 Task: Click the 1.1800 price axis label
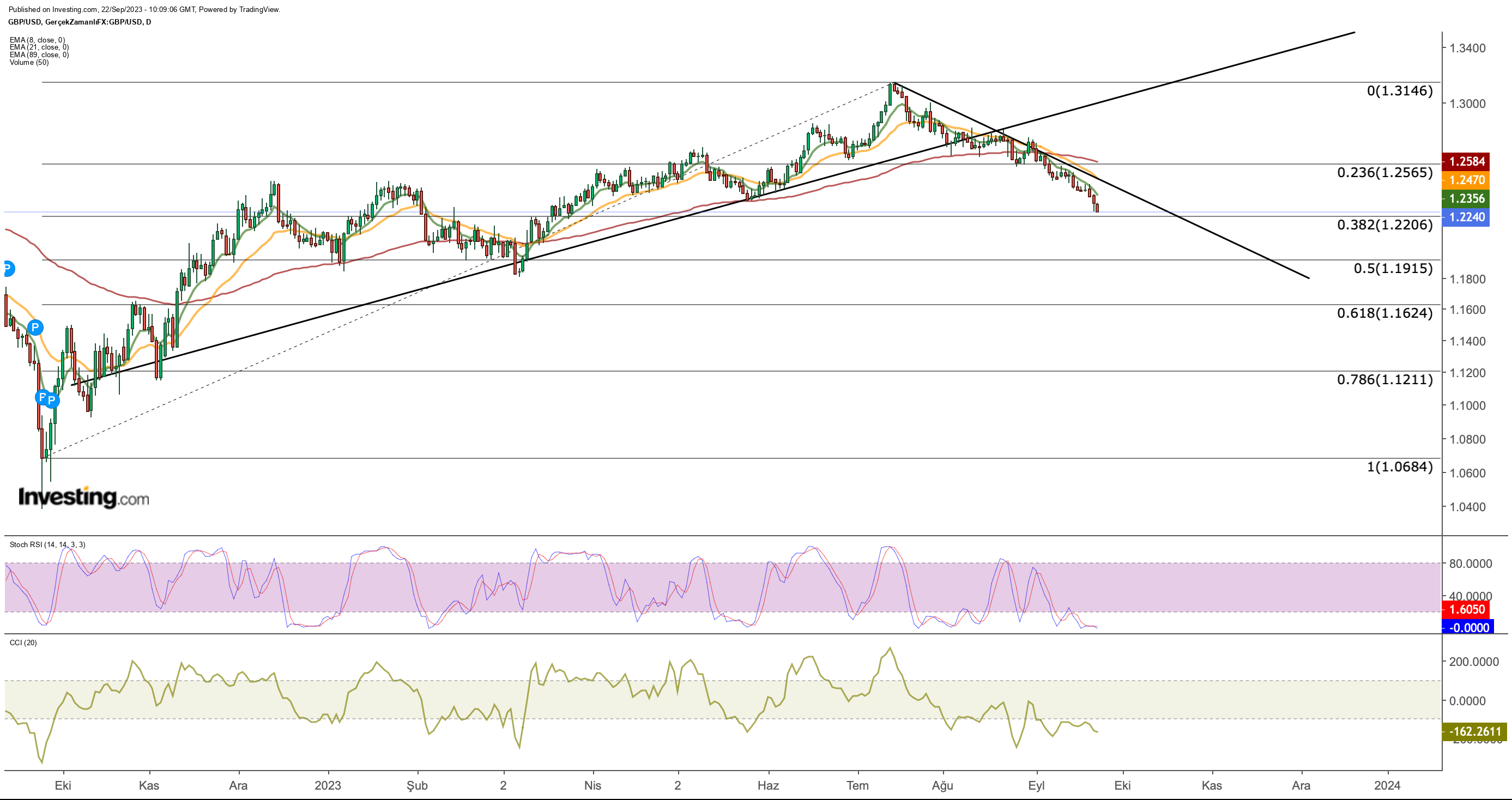(x=1467, y=280)
